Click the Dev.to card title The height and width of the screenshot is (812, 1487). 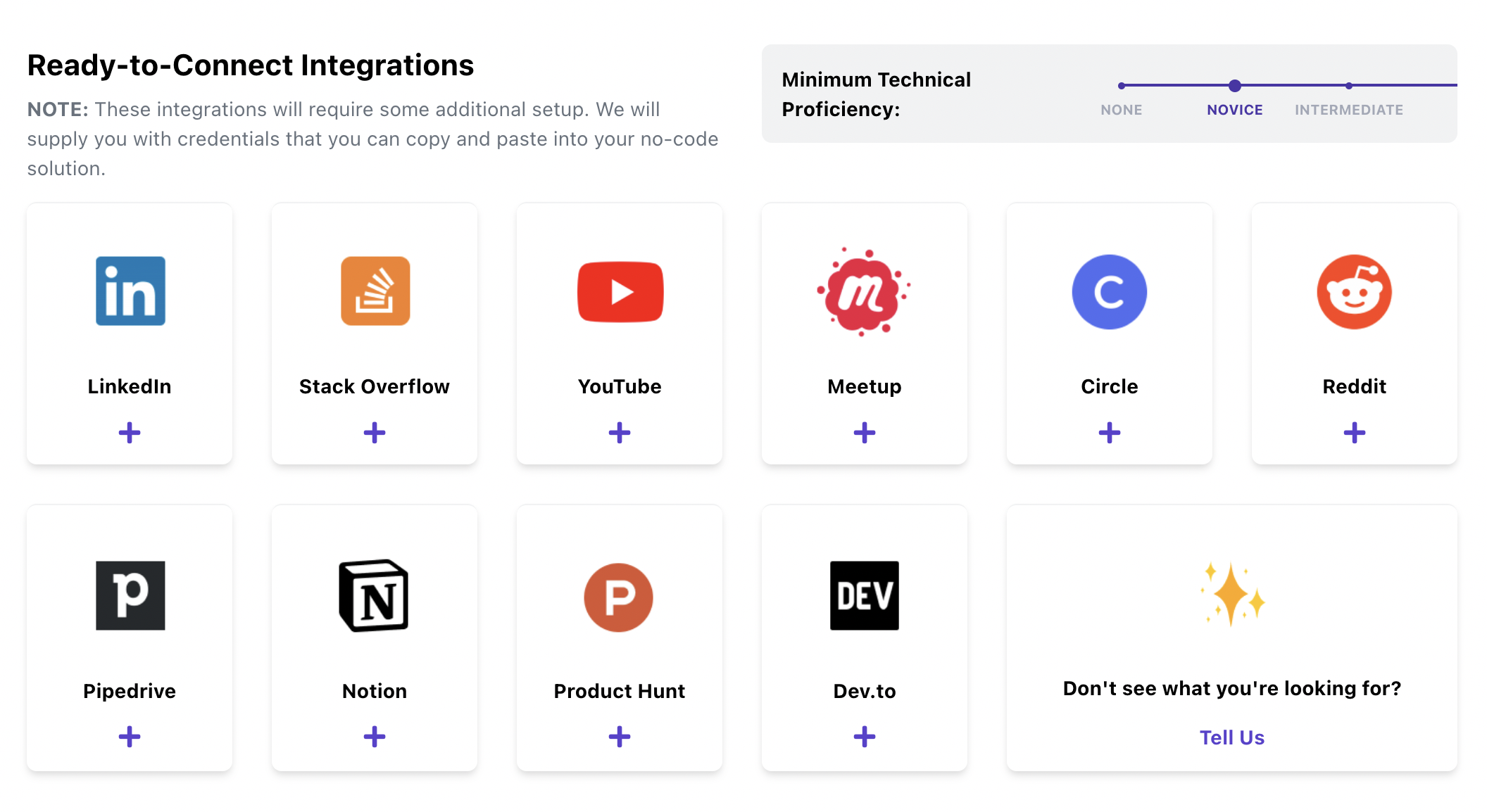(x=865, y=691)
